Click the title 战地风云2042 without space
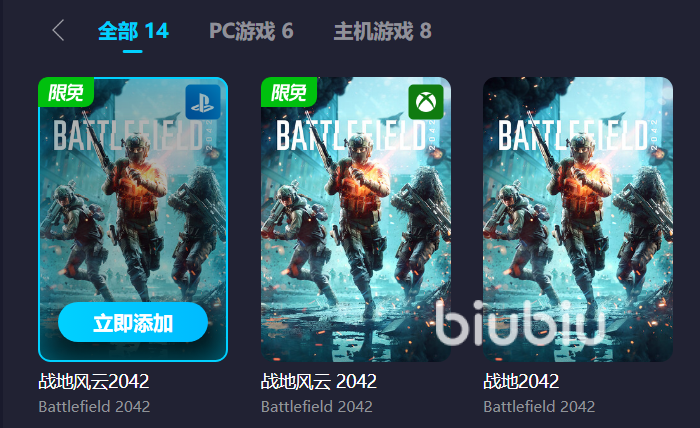 coord(94,382)
